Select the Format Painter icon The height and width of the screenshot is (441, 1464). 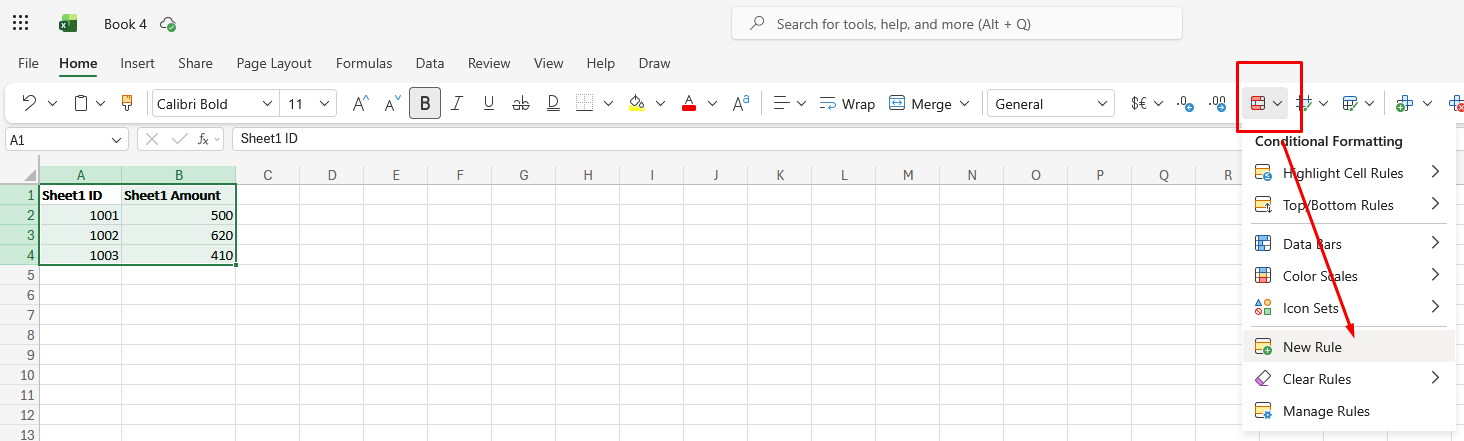tap(127, 103)
